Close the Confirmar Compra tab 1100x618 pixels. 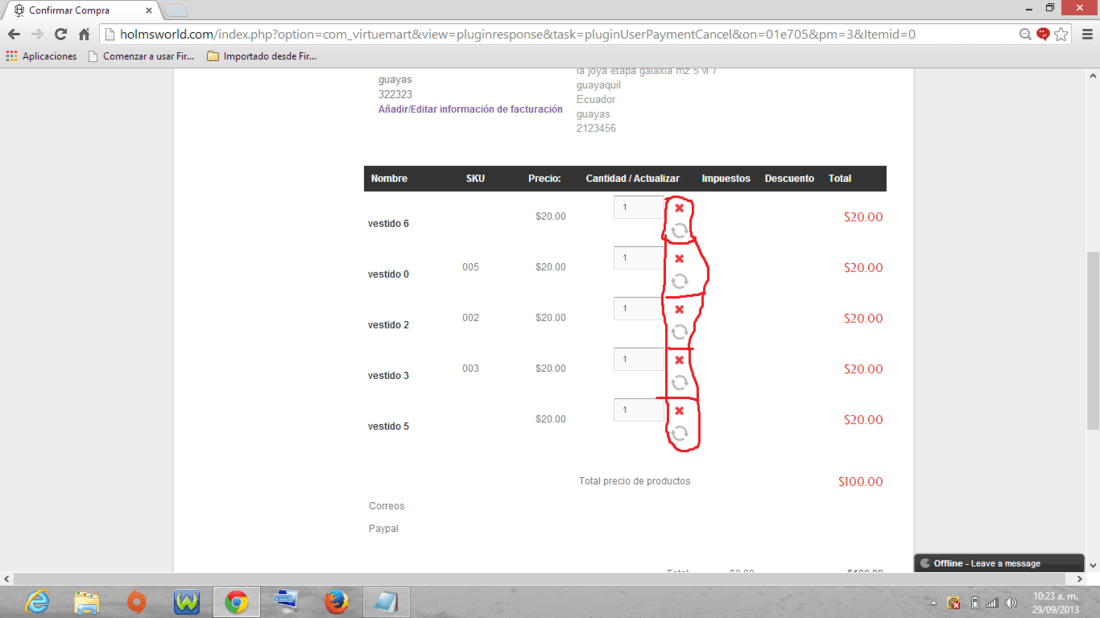pos(149,11)
